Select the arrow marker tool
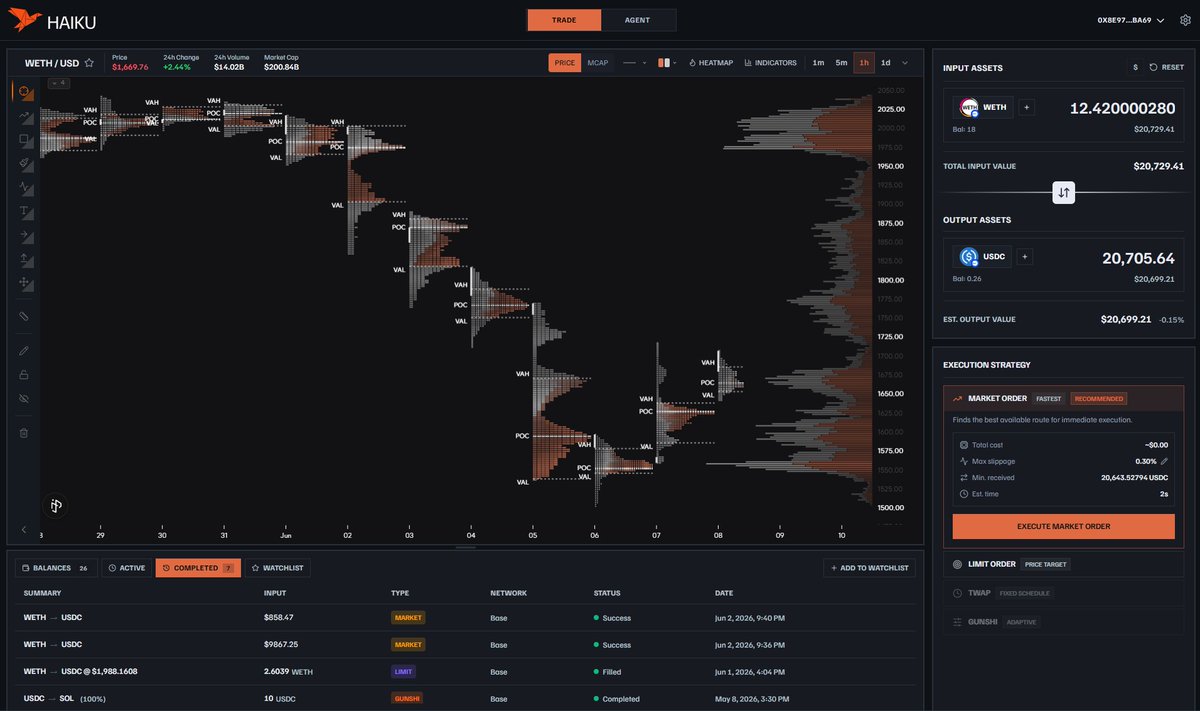The height and width of the screenshot is (711, 1200). click(x=24, y=235)
